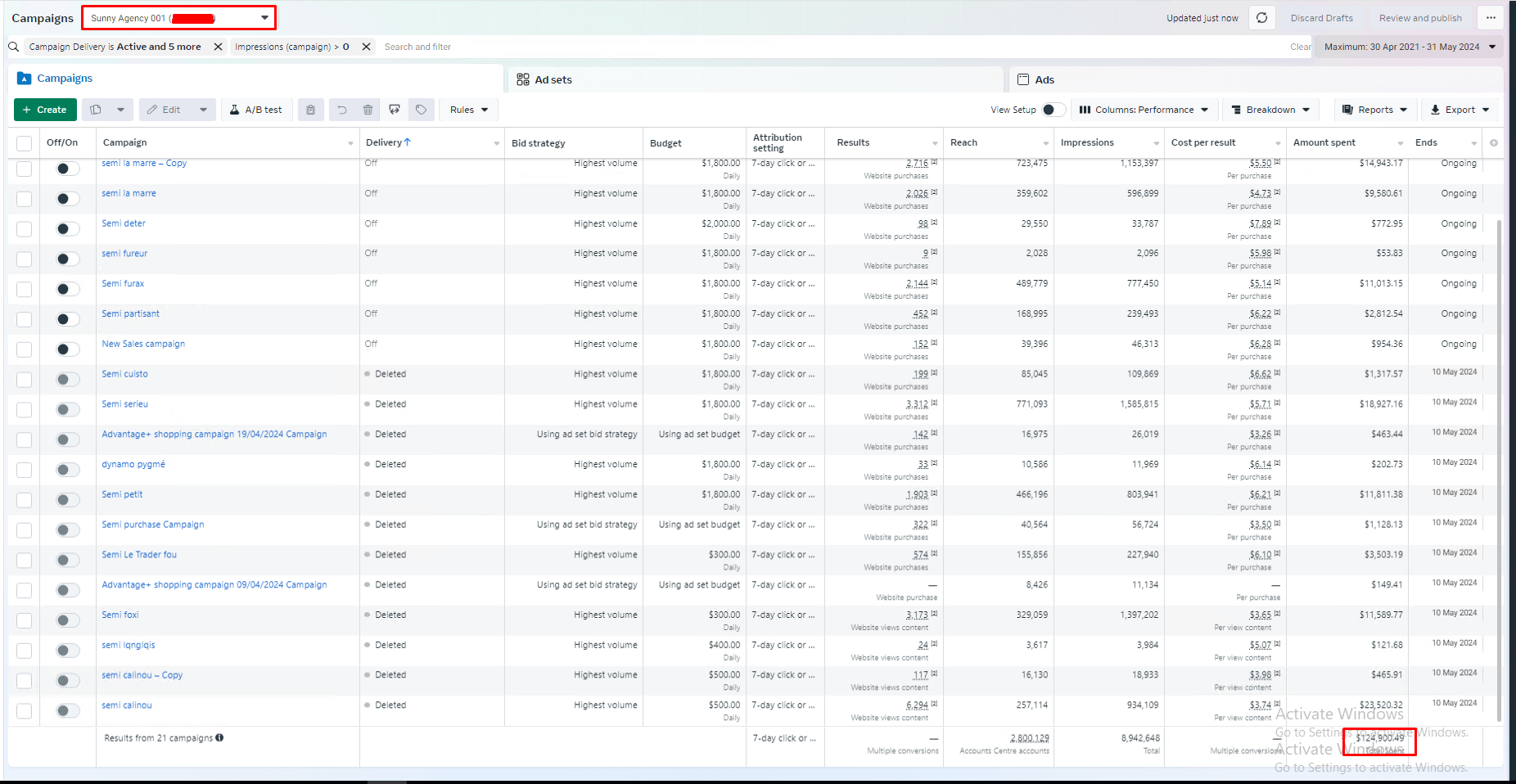
Task: Click the duplicate campaign icon
Action: [x=96, y=110]
